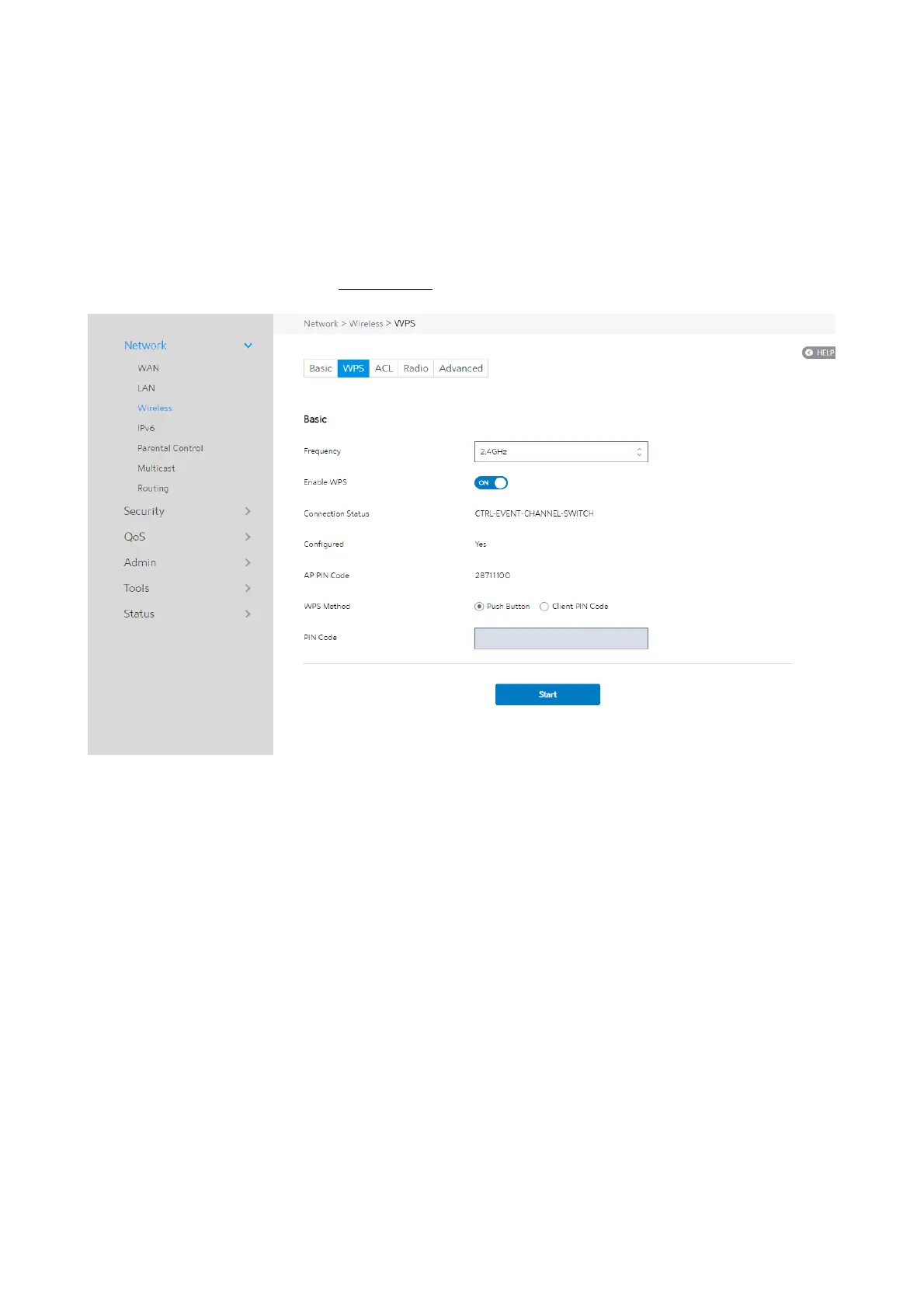Open WAN in the sidebar
924x1308 pixels.
point(148,368)
